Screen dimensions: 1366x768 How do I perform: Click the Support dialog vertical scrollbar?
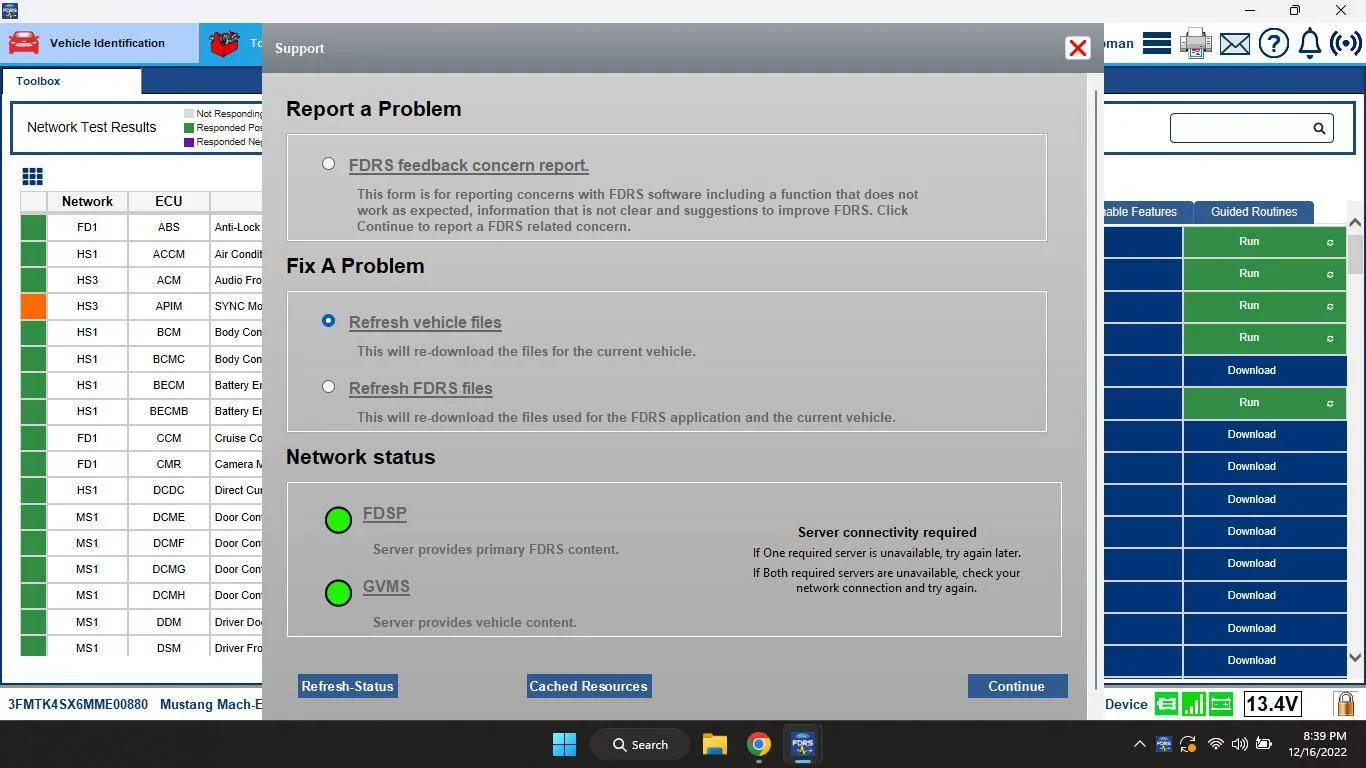tap(1098, 390)
